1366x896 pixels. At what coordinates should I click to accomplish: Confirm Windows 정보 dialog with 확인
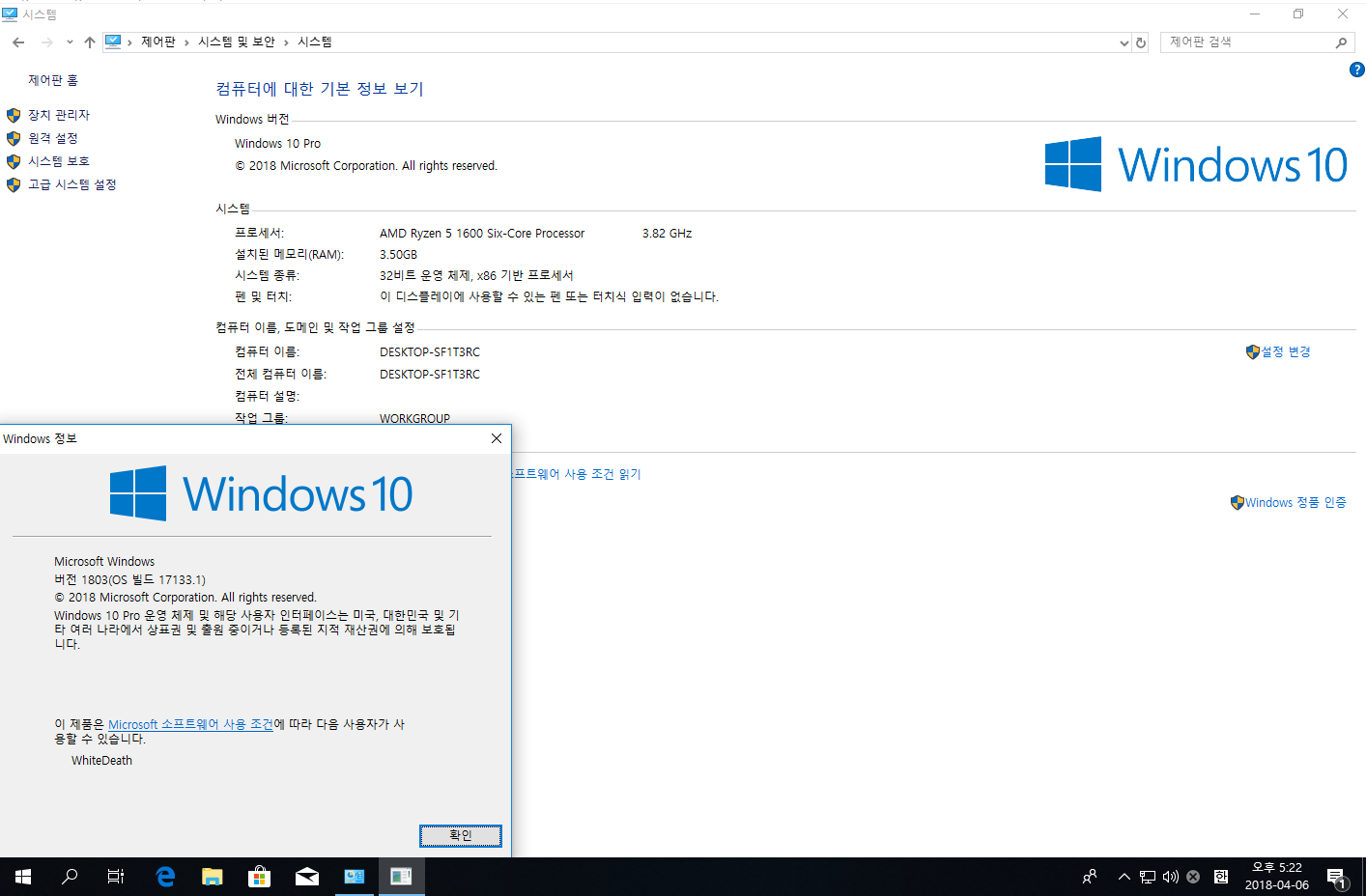pyautogui.click(x=461, y=835)
